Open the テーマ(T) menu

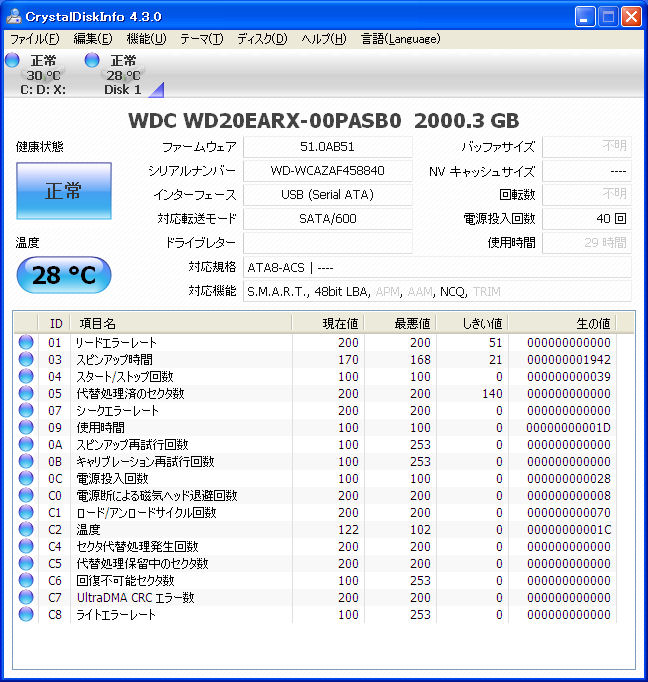pos(201,39)
